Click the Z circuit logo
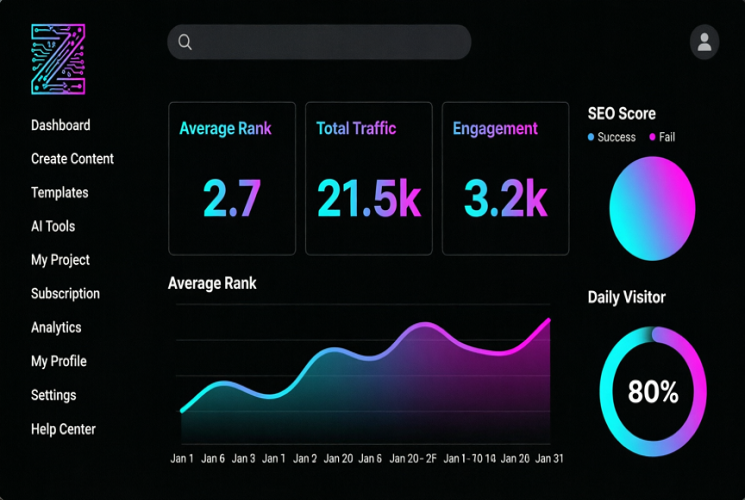Image resolution: width=745 pixels, height=500 pixels. [x=58, y=59]
